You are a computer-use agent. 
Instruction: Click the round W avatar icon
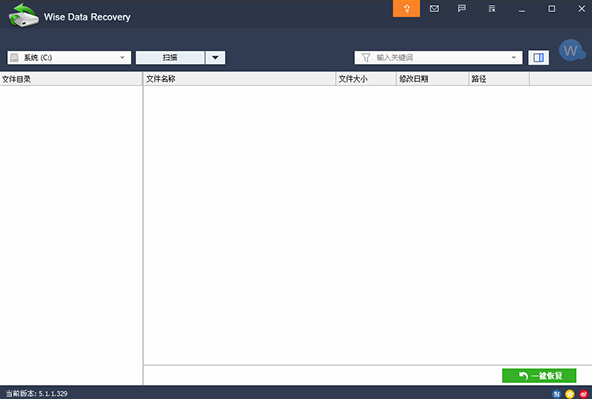(x=572, y=50)
